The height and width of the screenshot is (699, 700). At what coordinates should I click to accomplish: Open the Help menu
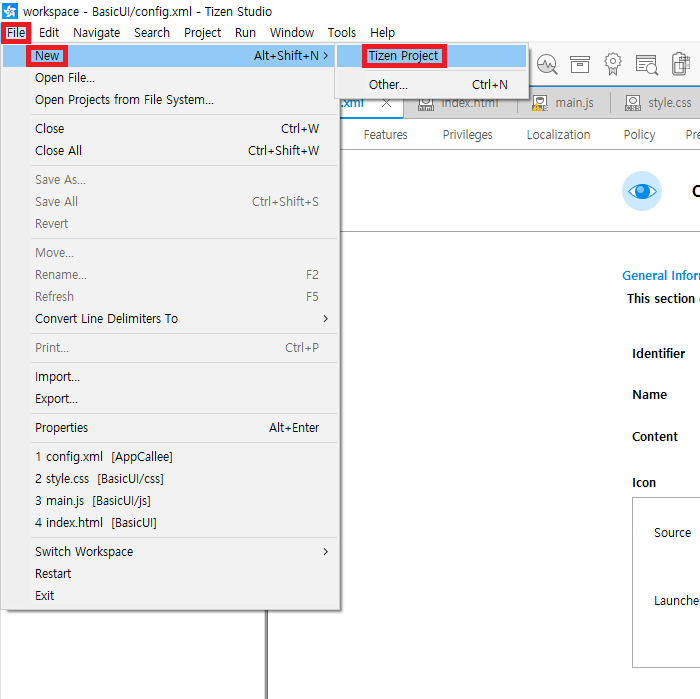tap(383, 33)
